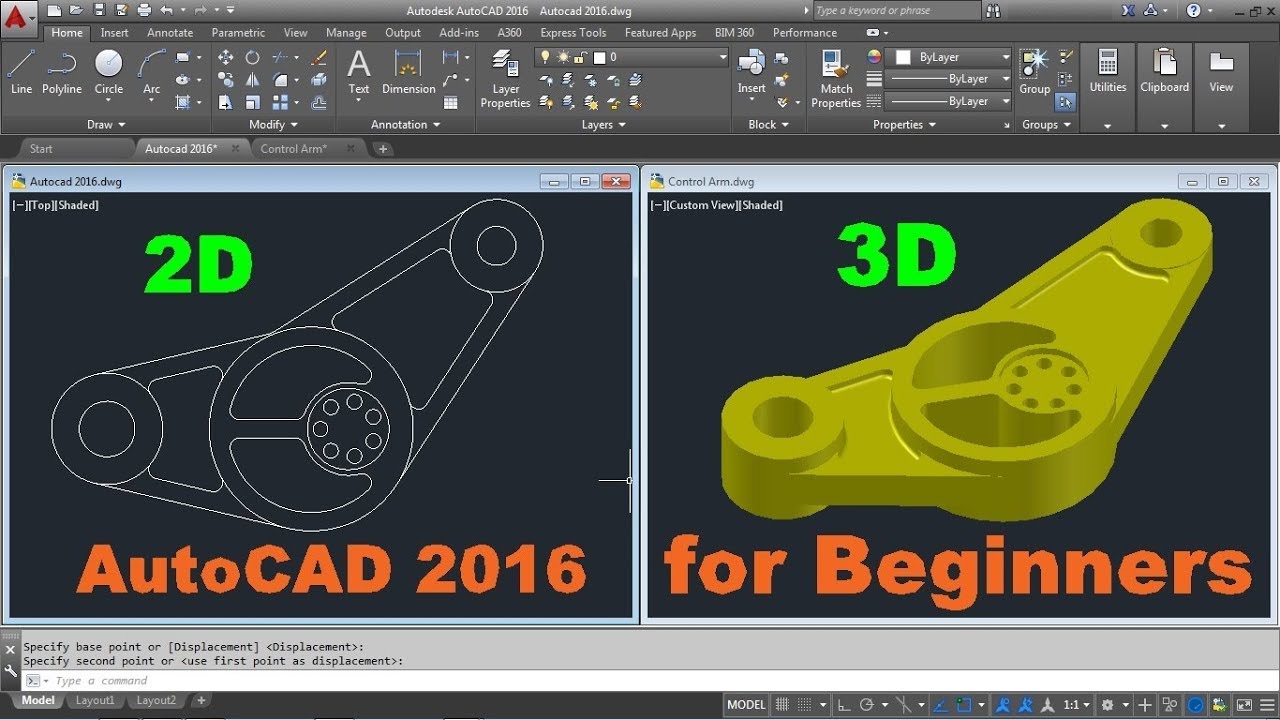The width and height of the screenshot is (1280, 720).
Task: Expand the Layers panel
Action: (x=604, y=125)
